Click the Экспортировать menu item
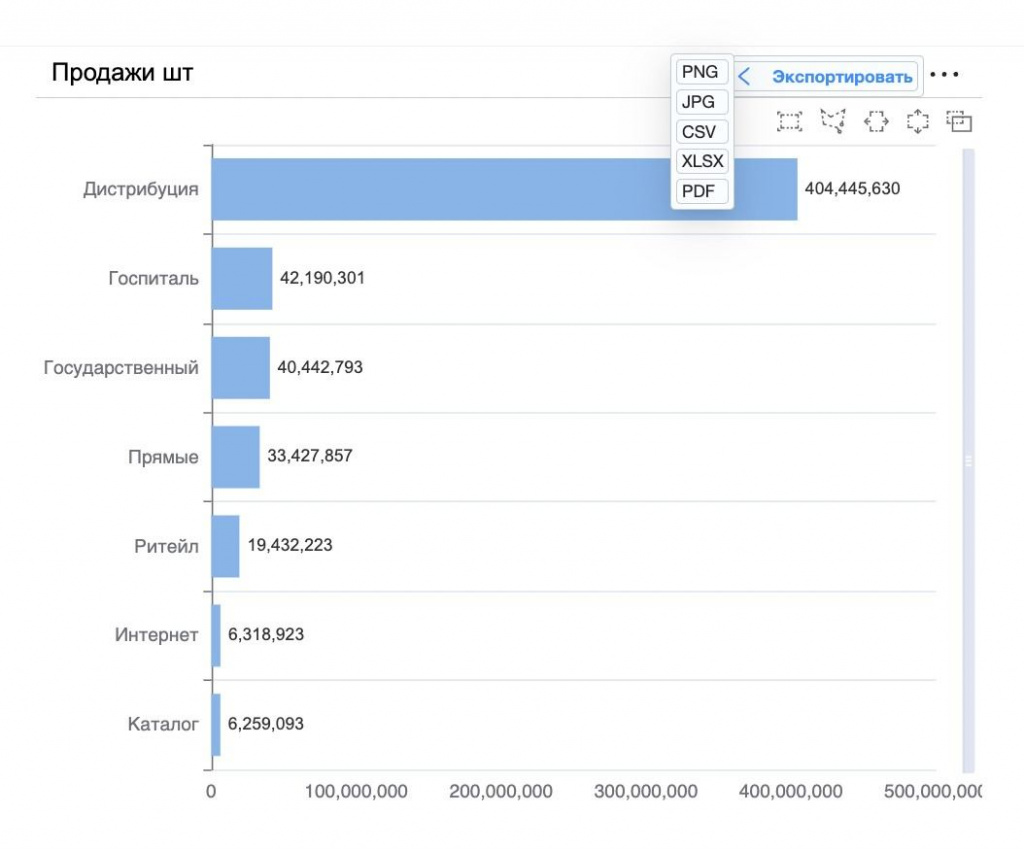 click(841, 76)
